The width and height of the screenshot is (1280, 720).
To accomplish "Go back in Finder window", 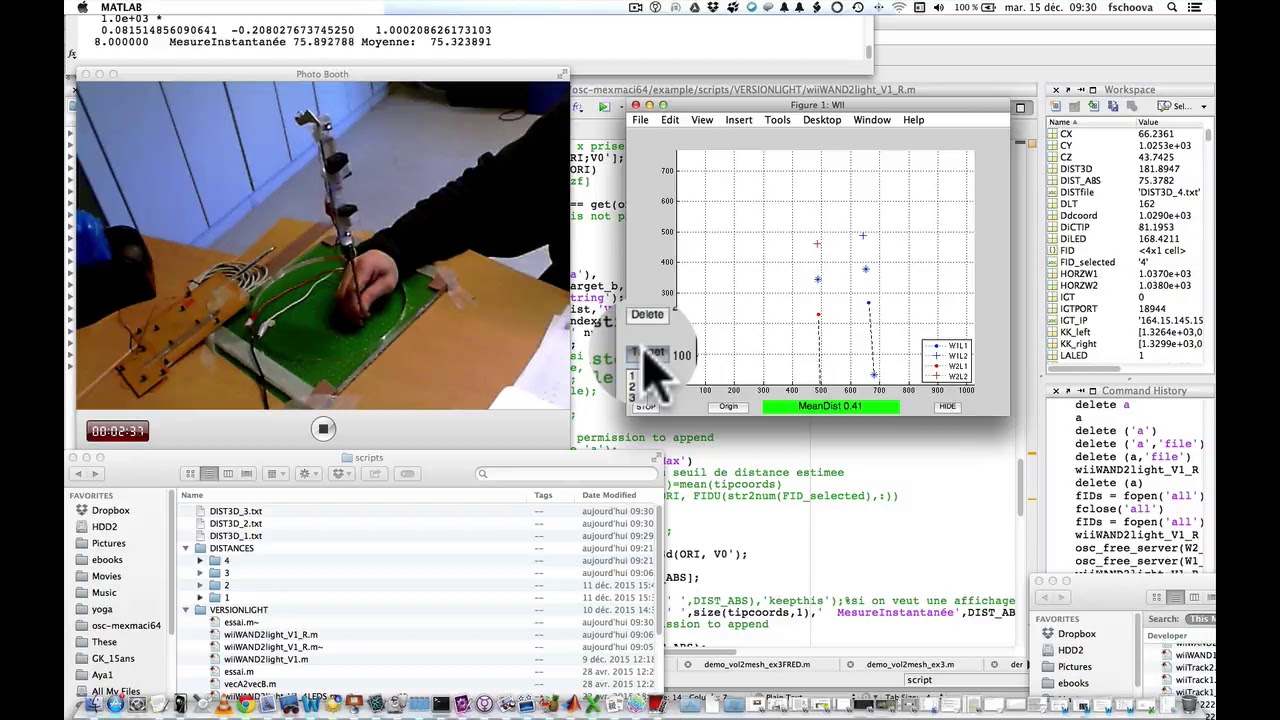I will (x=79, y=474).
